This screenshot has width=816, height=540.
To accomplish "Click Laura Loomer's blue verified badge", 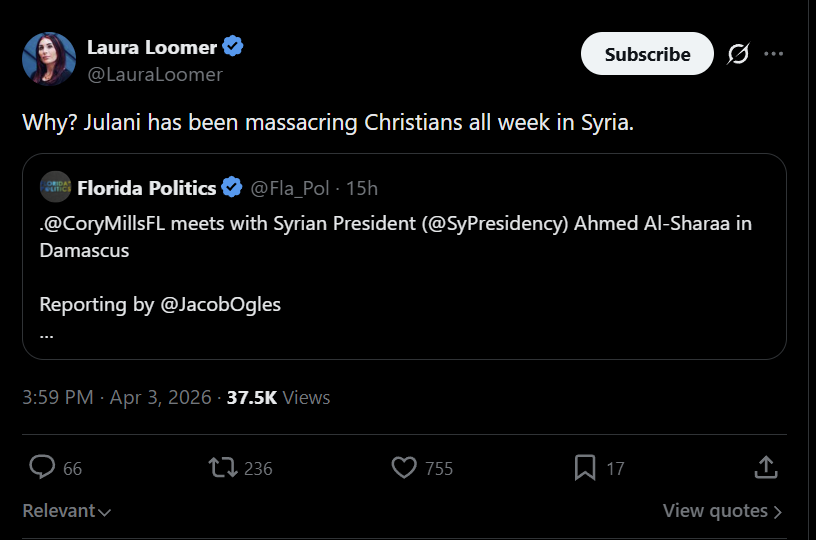I will coord(233,46).
